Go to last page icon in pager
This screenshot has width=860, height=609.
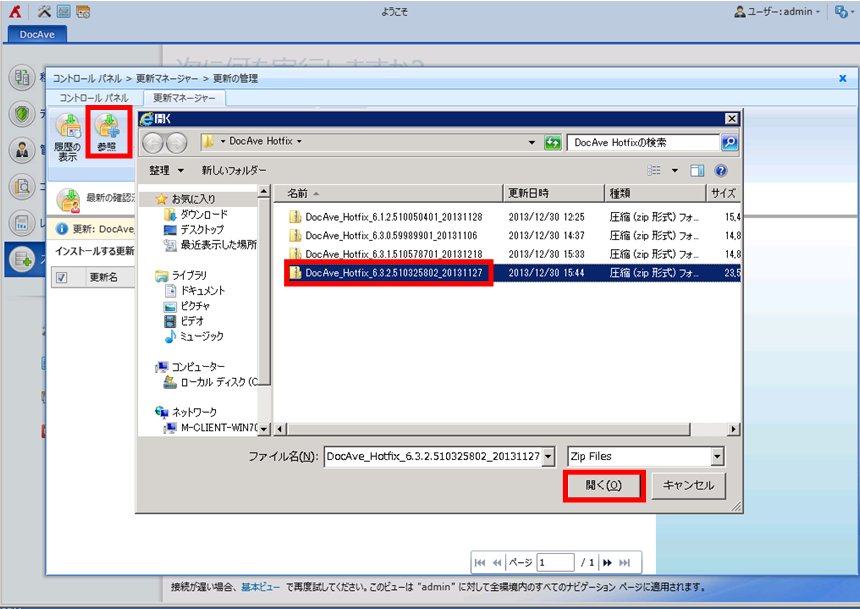[x=625, y=562]
